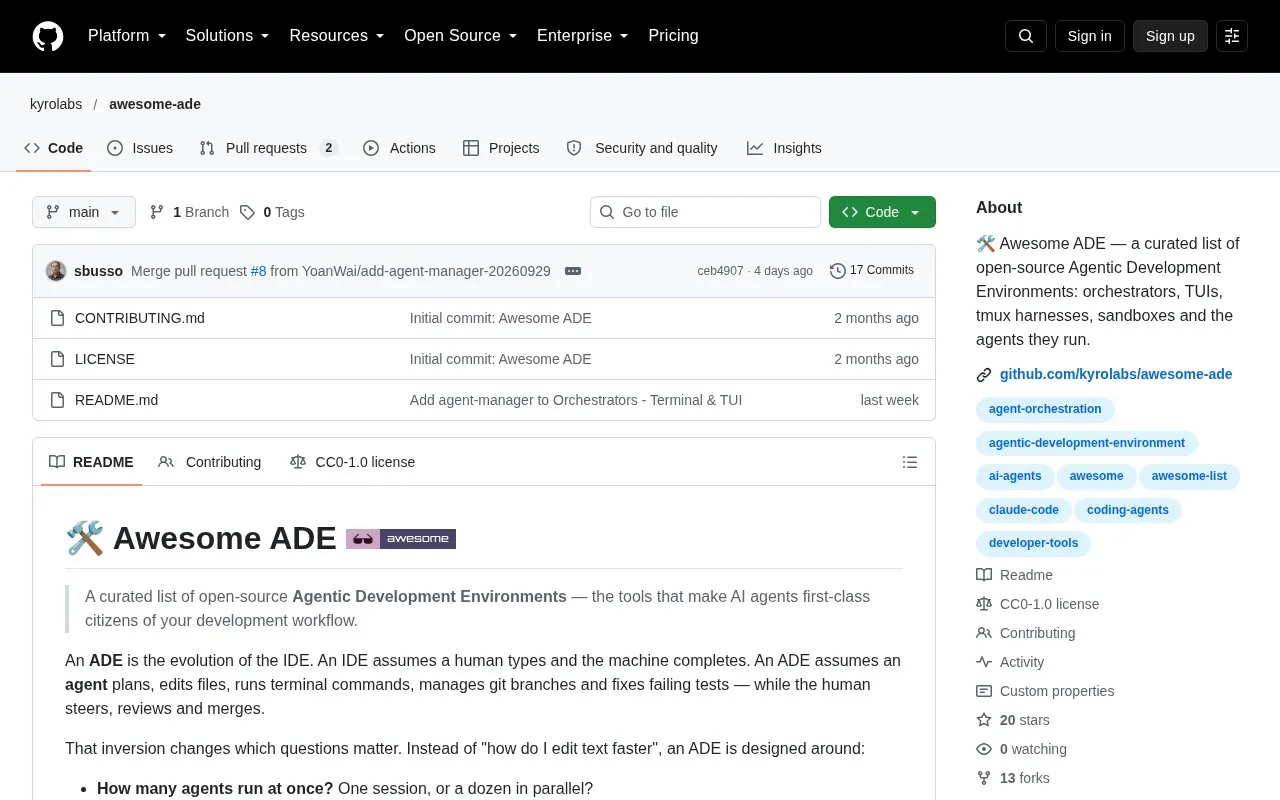
Task: Click the LICENSE file icon
Action: click(x=57, y=359)
